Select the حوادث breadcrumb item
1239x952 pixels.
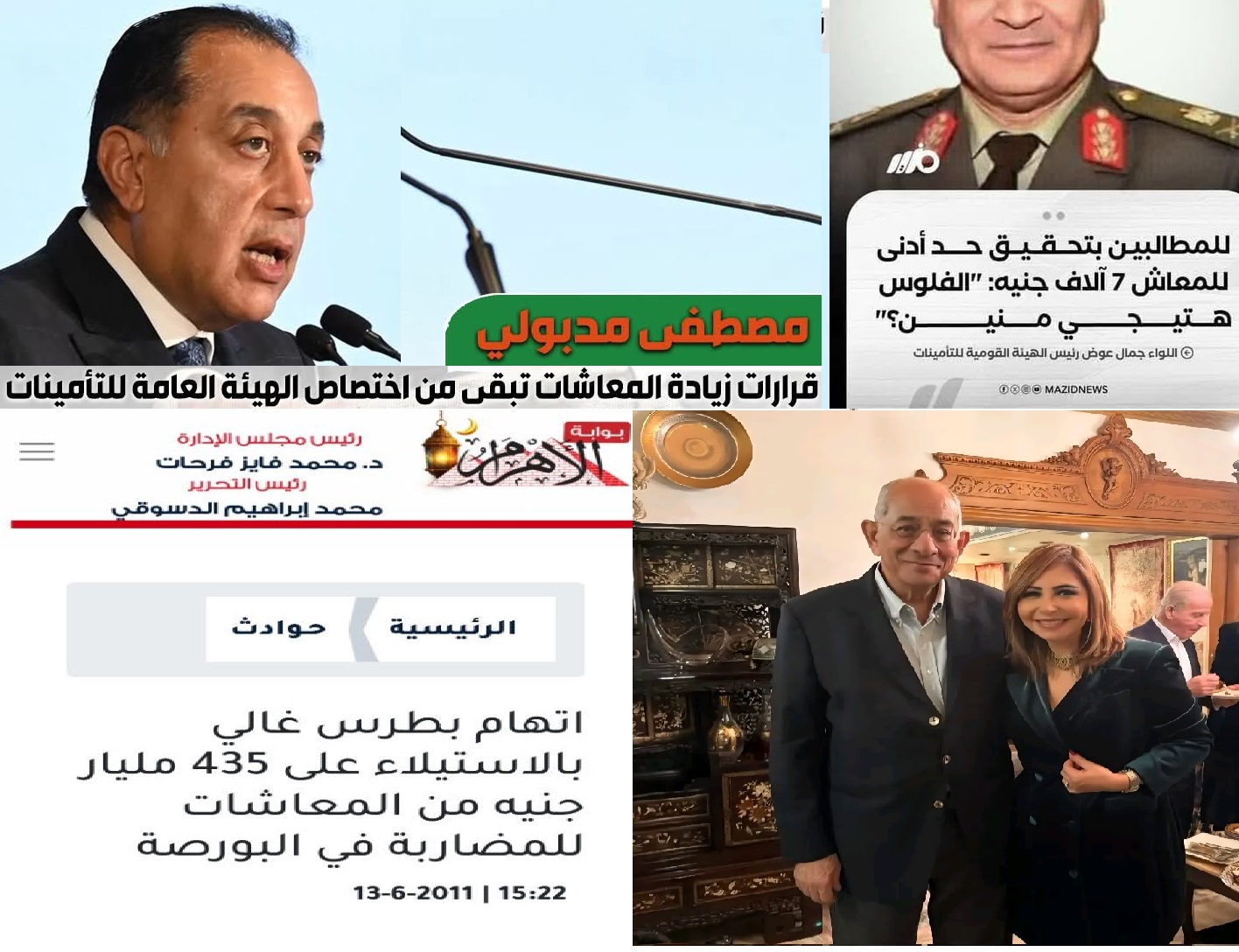click(x=278, y=628)
